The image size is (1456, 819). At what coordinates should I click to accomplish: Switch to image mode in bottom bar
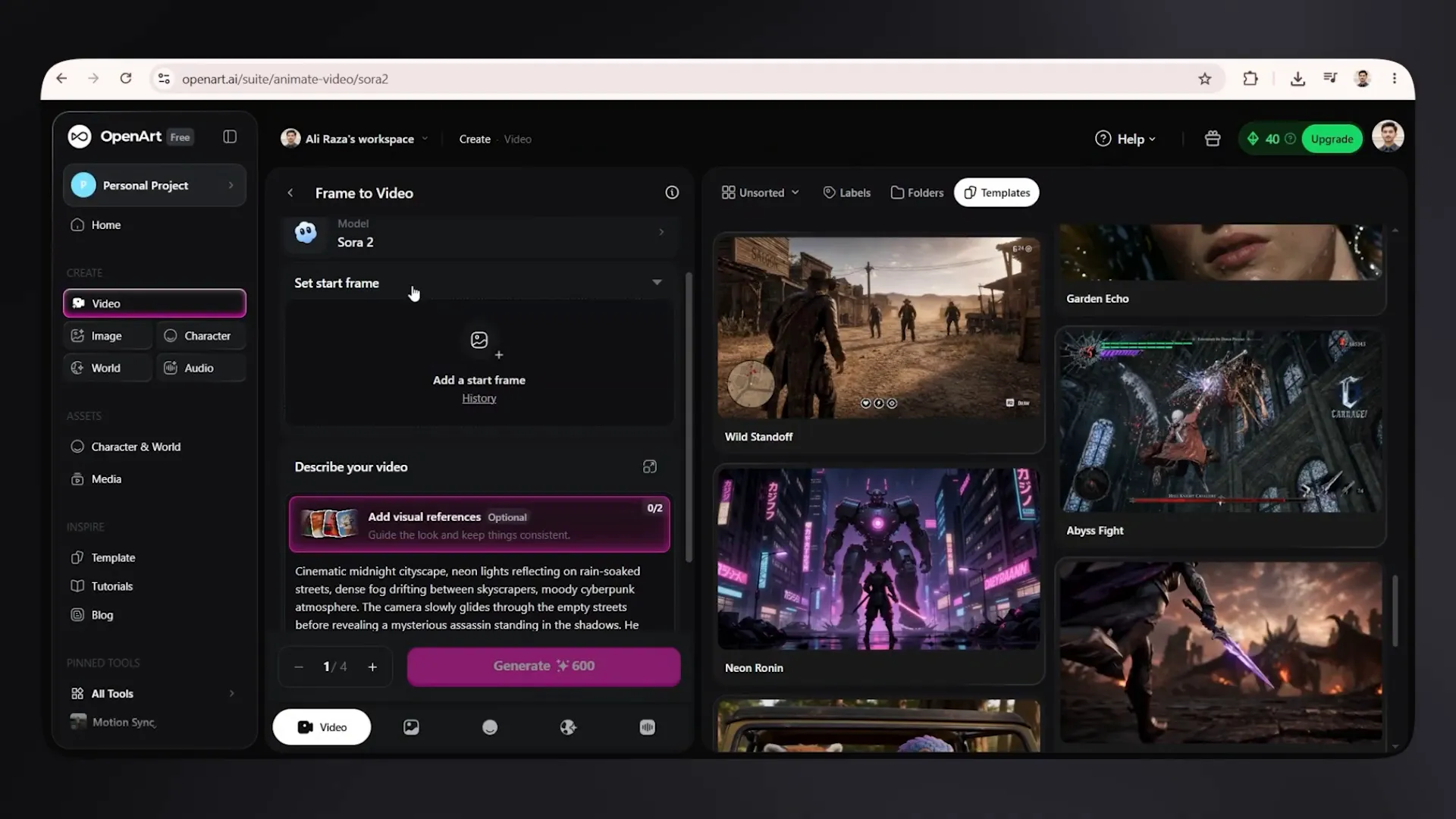coord(411,727)
